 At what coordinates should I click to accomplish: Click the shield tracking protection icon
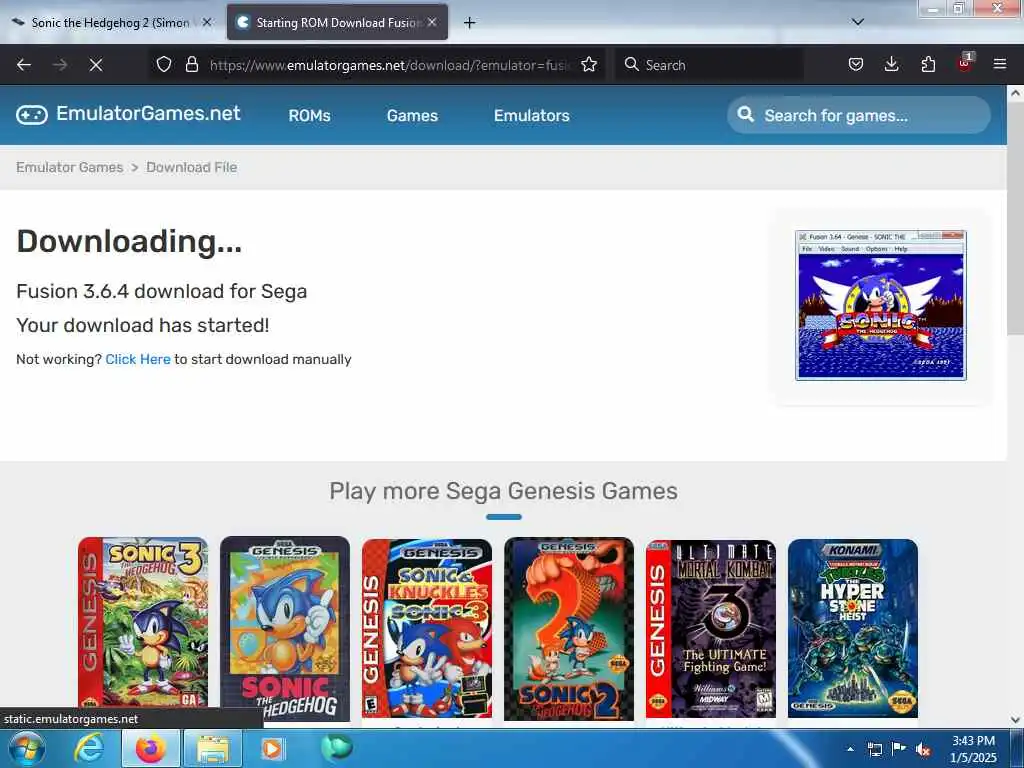pos(164,64)
